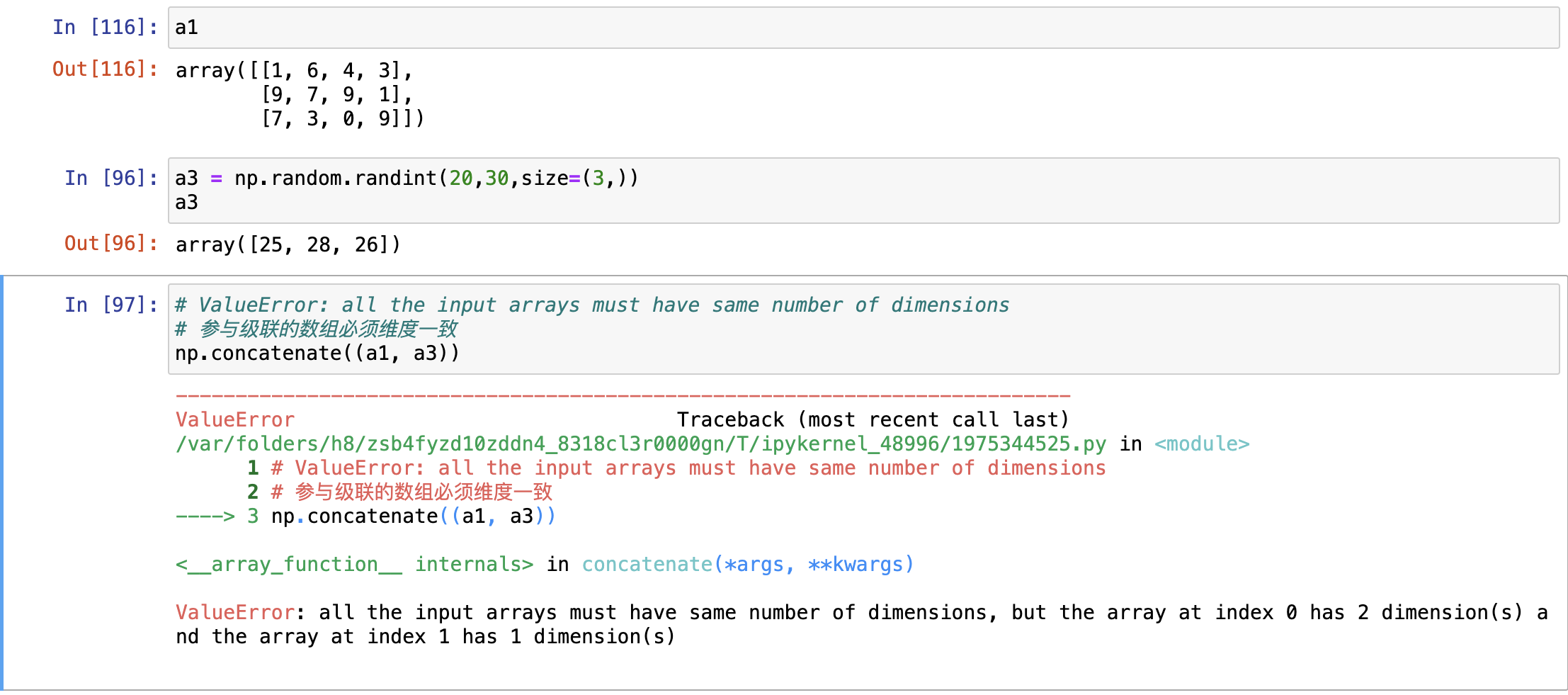Click the In [97]: prompt label
The image size is (1568, 695).
[x=111, y=305]
